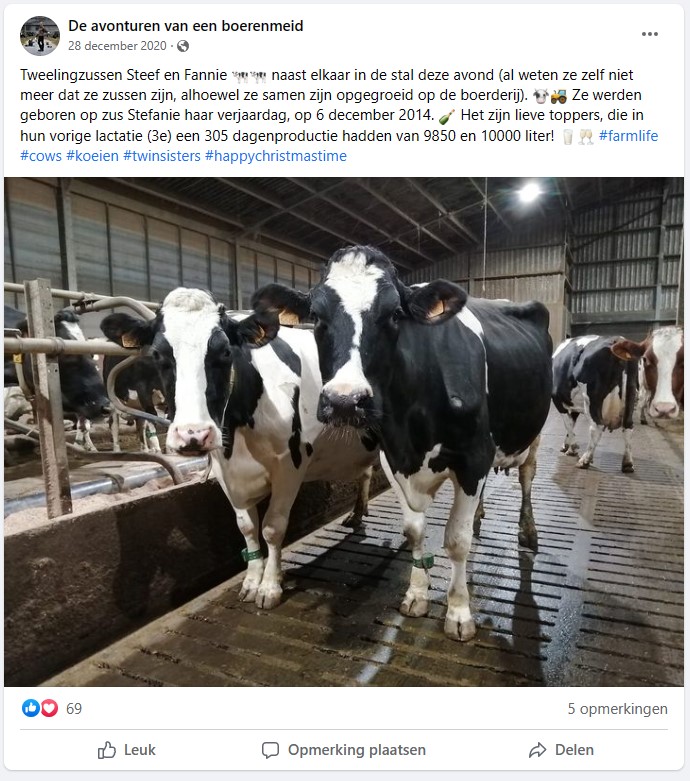
Task: Open the post date 28 december 2020
Action: (x=117, y=46)
